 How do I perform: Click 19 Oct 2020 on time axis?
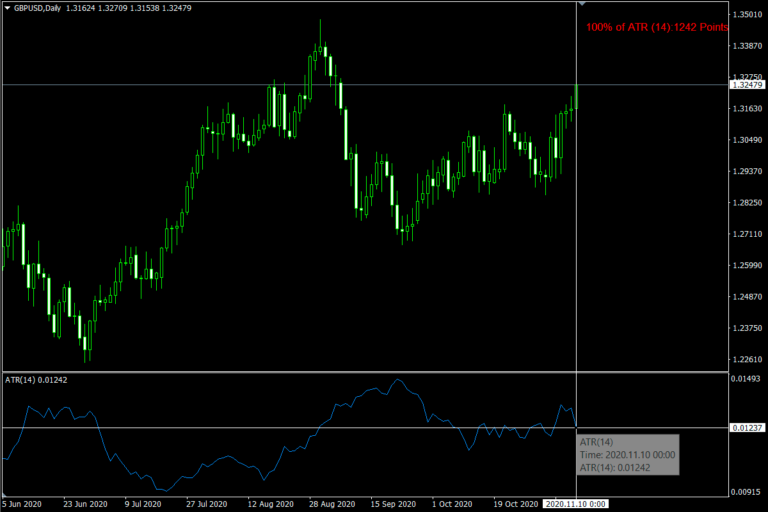point(515,504)
